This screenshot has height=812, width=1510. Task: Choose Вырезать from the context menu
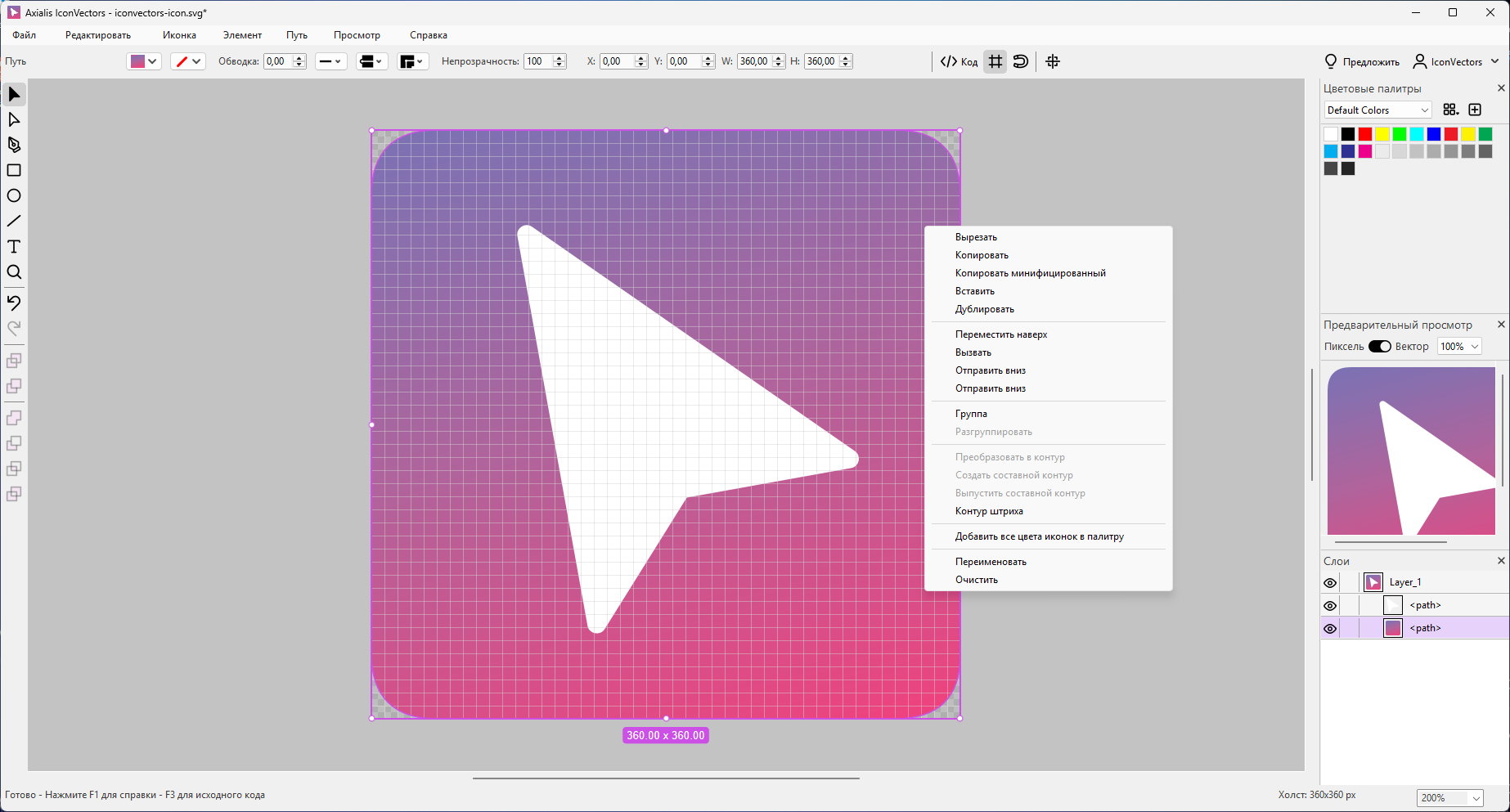(x=1048, y=237)
